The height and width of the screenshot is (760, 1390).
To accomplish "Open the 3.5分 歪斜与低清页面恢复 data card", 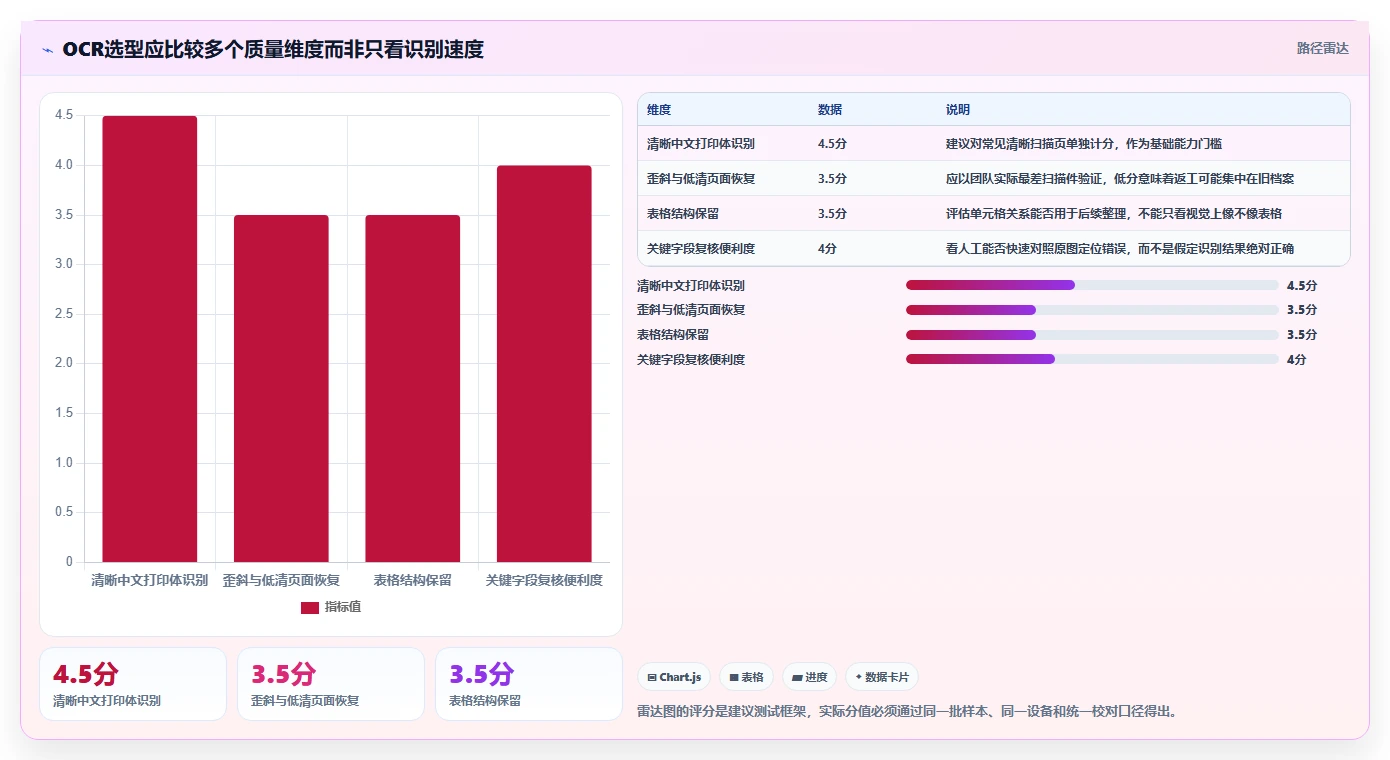I will 331,684.
